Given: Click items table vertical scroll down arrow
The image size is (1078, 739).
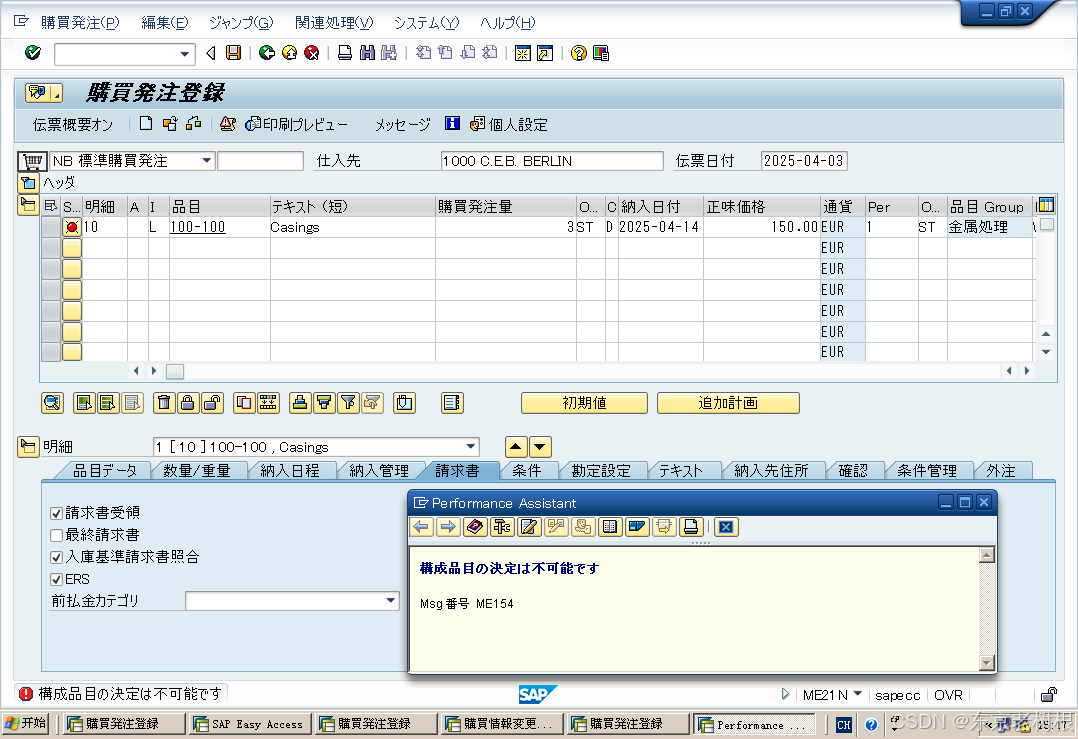Looking at the screenshot, I should 1046,351.
